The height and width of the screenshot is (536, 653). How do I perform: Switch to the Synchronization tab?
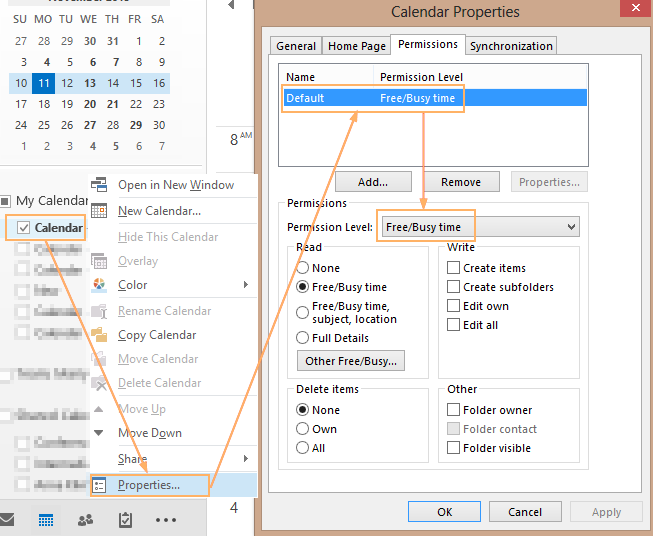[511, 46]
